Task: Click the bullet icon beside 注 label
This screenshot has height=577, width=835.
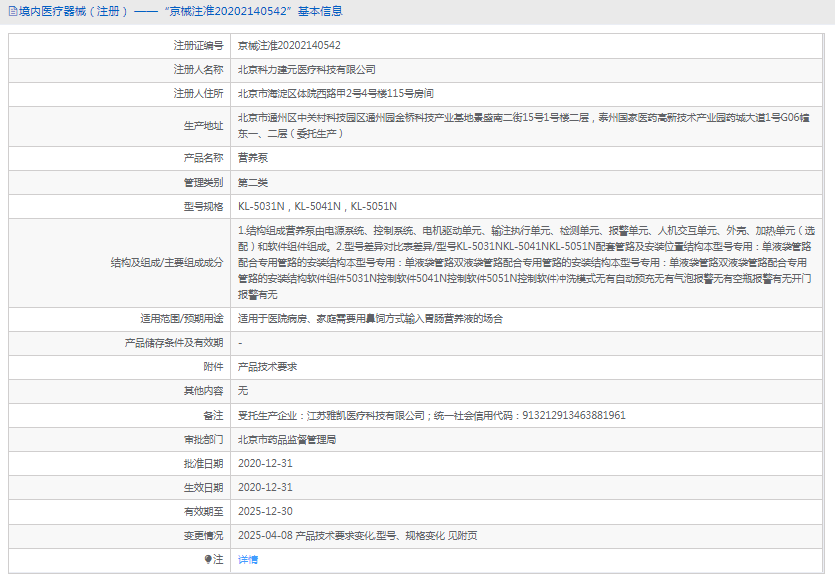Action: click(208, 559)
